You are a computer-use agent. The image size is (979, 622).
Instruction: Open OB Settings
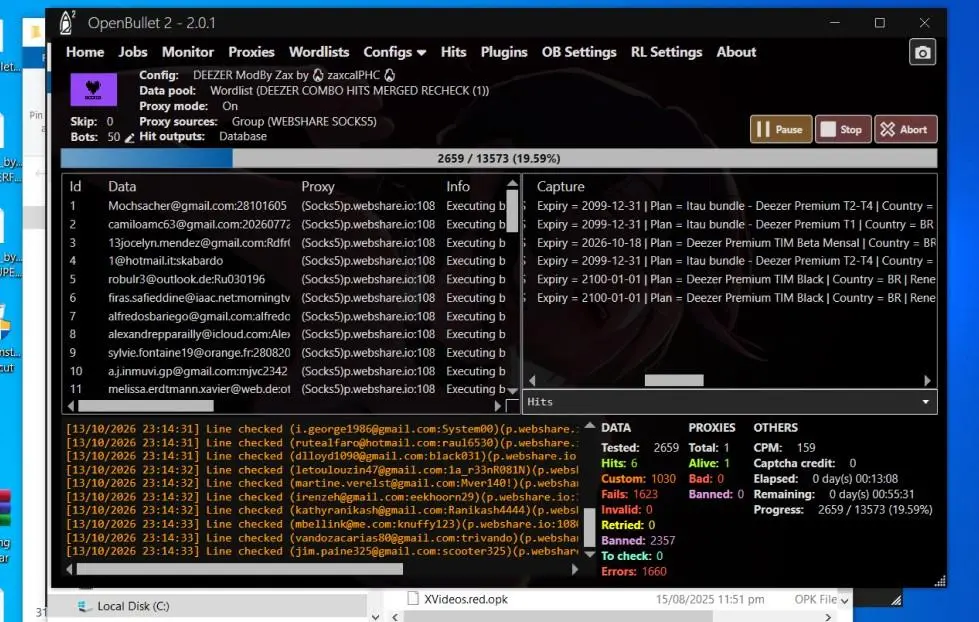point(579,52)
